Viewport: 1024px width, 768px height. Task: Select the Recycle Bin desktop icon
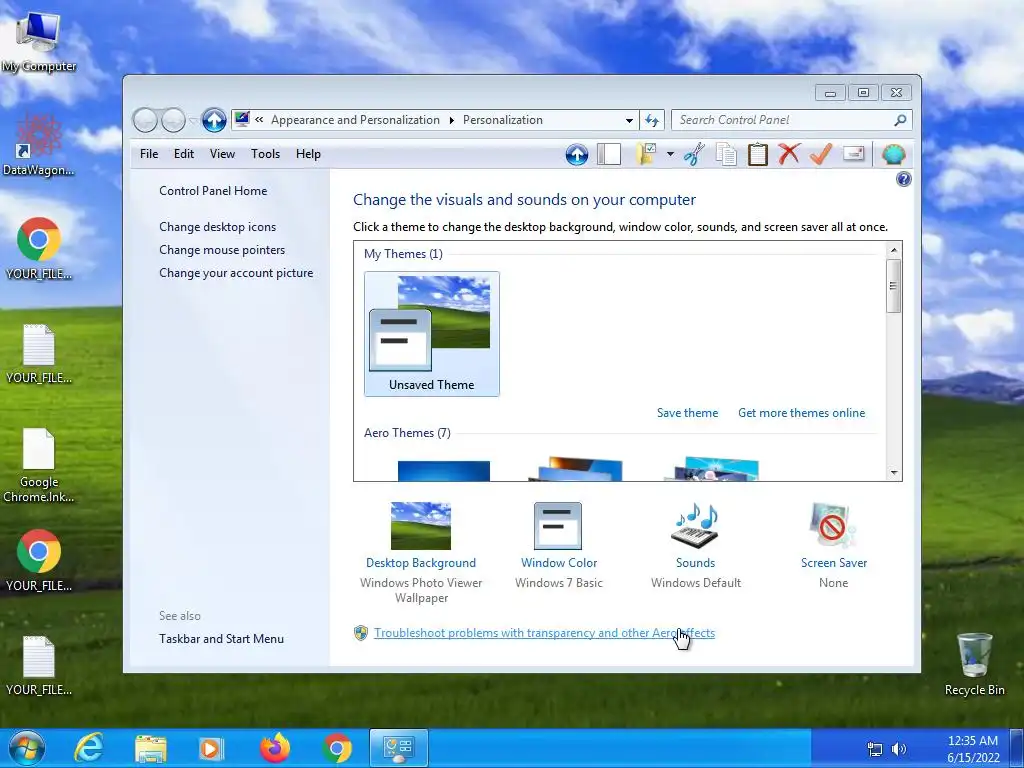[x=974, y=664]
